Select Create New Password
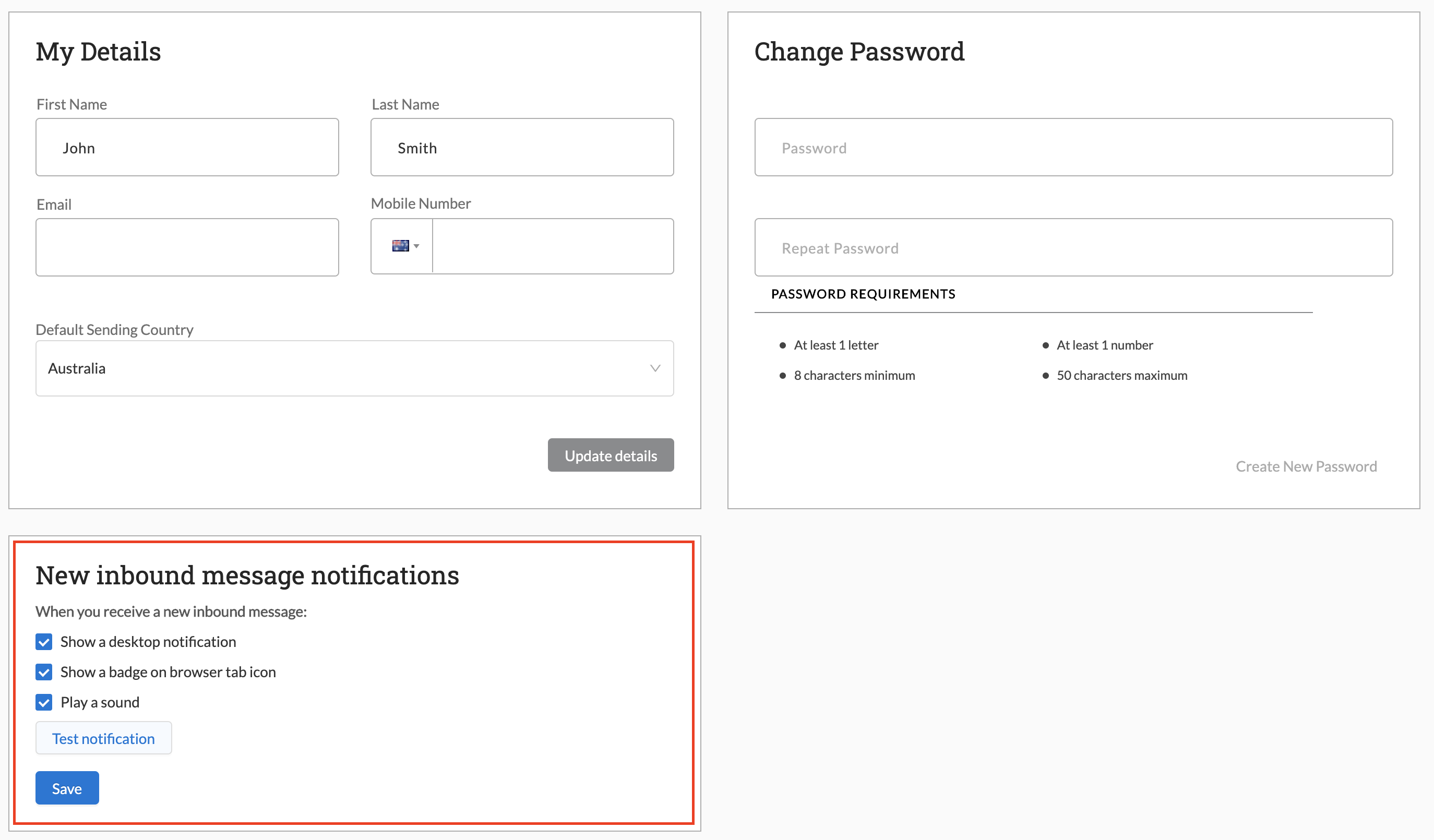 1306,466
